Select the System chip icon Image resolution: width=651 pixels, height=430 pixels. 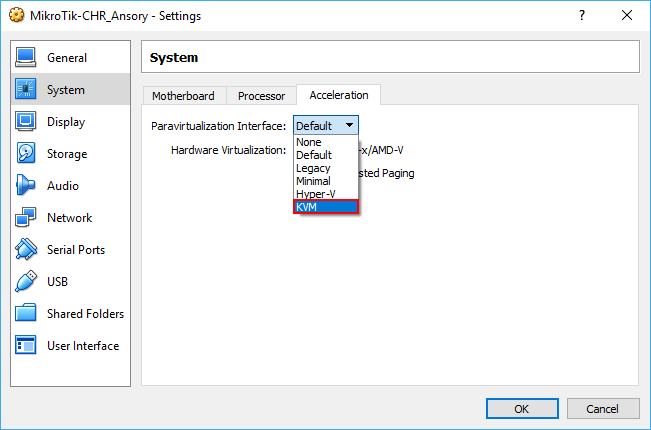pos(27,90)
